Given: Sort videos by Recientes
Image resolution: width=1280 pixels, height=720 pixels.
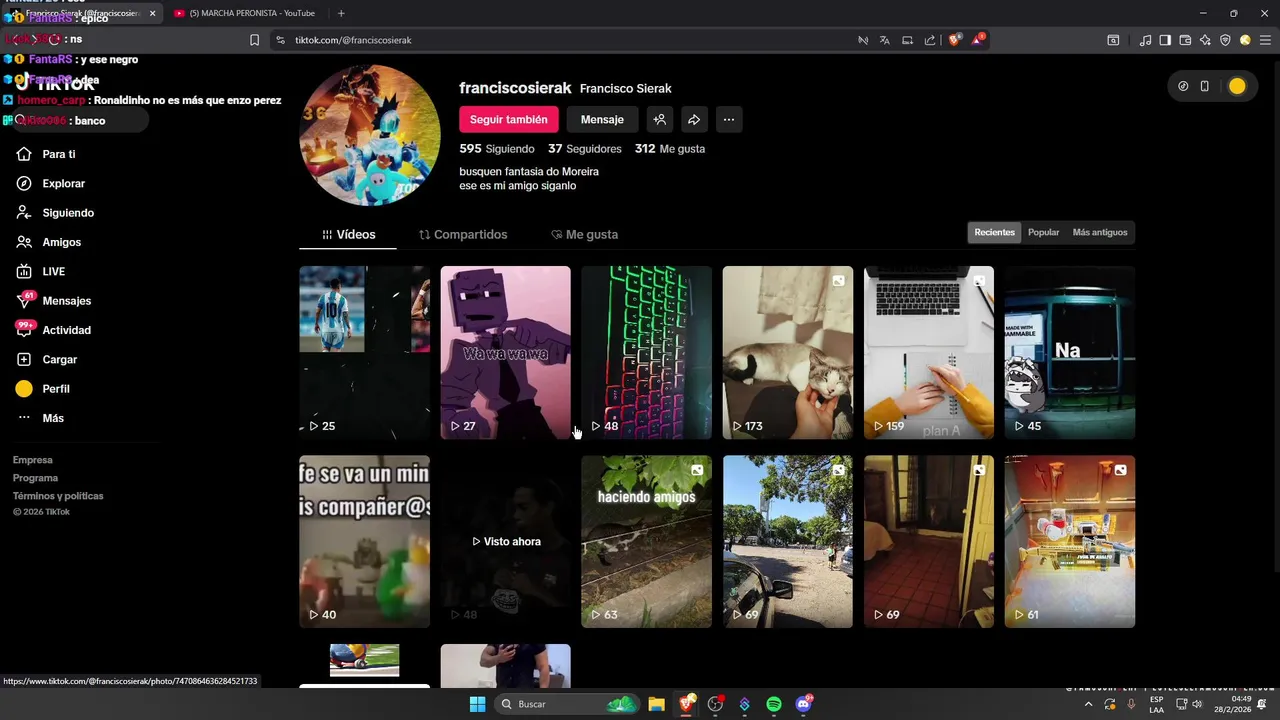Looking at the screenshot, I should [x=994, y=232].
